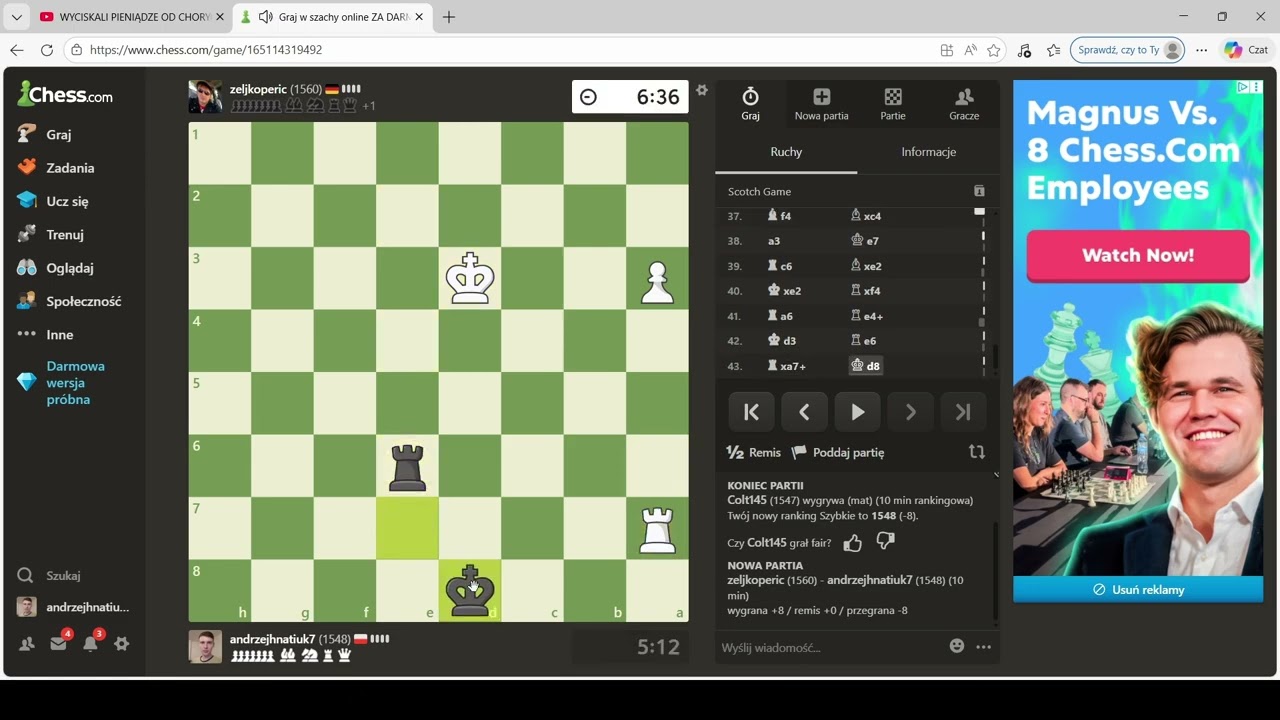
Task: Select the white king on the board
Action: pos(470,278)
